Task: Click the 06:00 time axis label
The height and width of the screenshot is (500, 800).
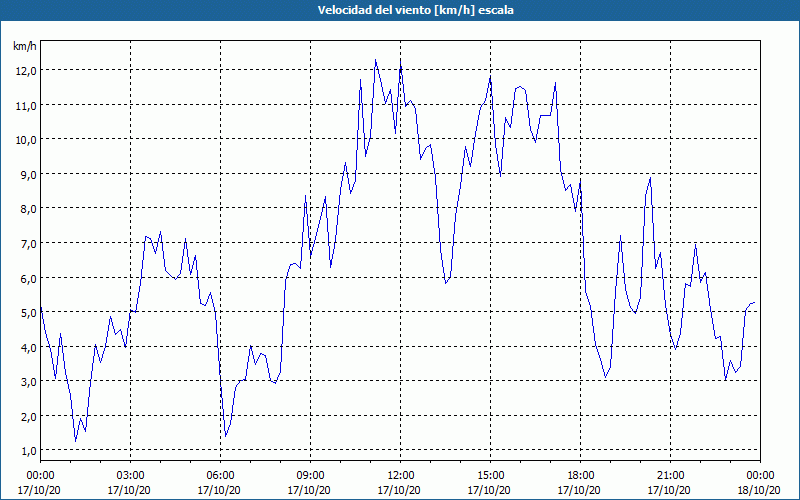Action: click(x=220, y=476)
